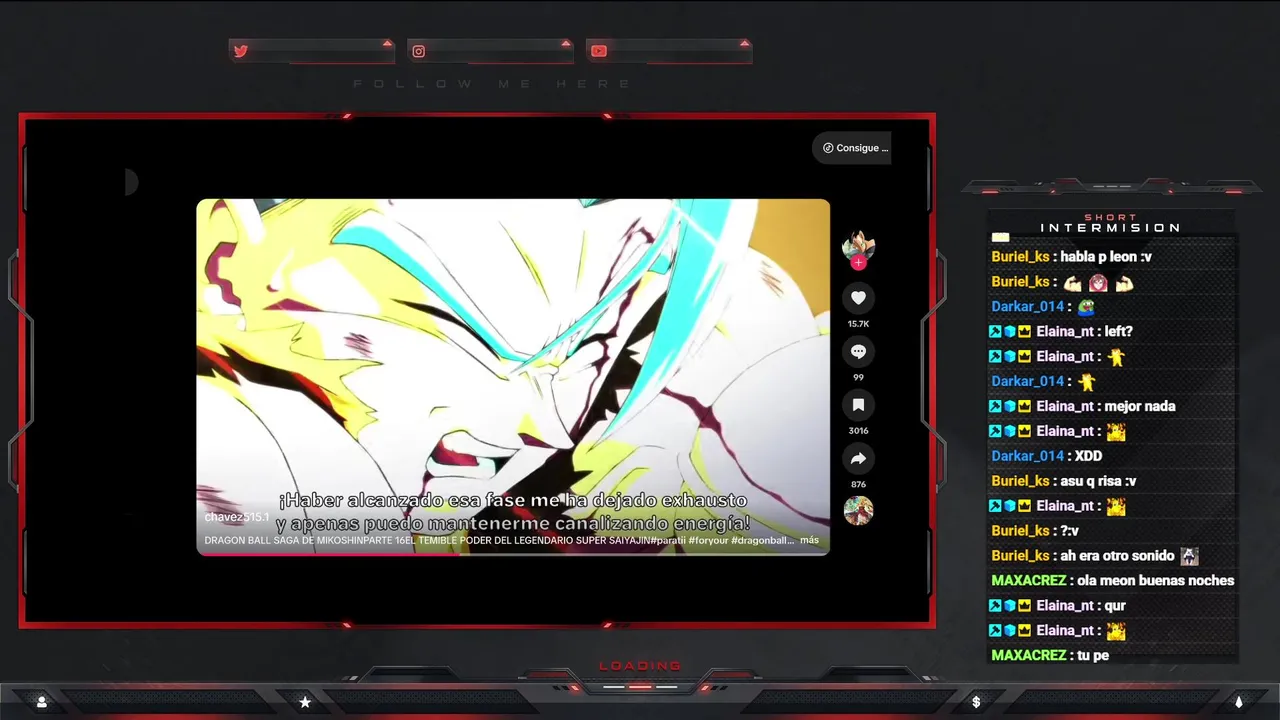This screenshot has height=720, width=1280.
Task: Click the chat message 'qur' from Elaina_nt
Action: 1115,606
